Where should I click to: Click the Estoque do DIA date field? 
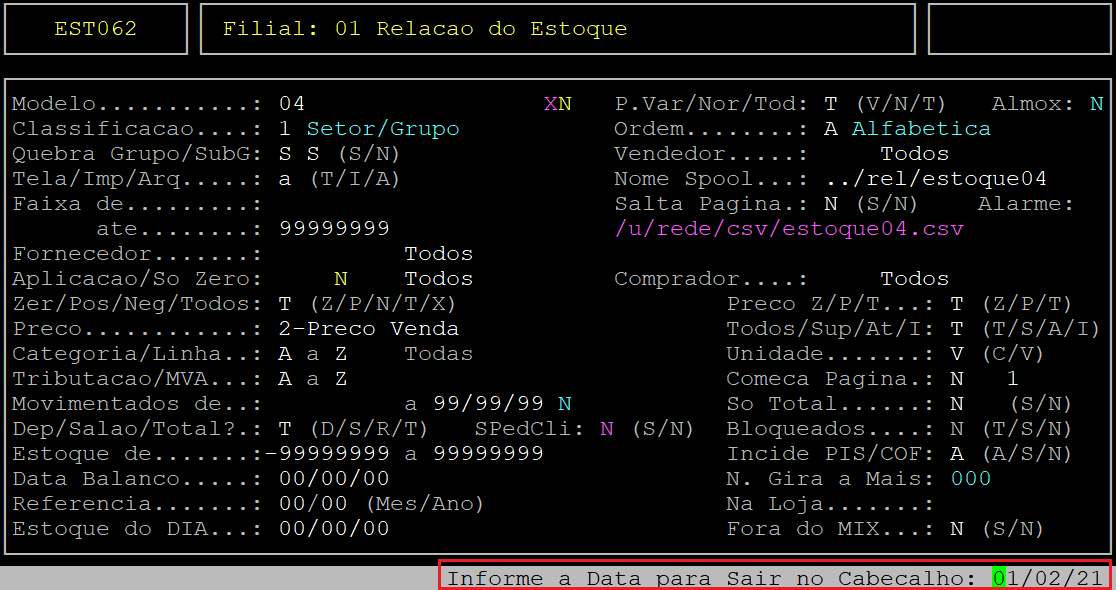coord(334,529)
